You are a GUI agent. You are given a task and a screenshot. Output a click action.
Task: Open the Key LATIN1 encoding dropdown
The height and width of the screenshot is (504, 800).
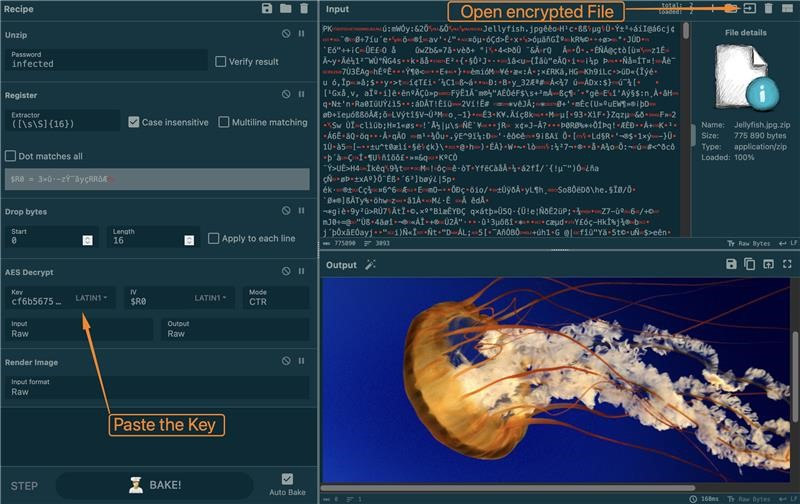pos(95,298)
